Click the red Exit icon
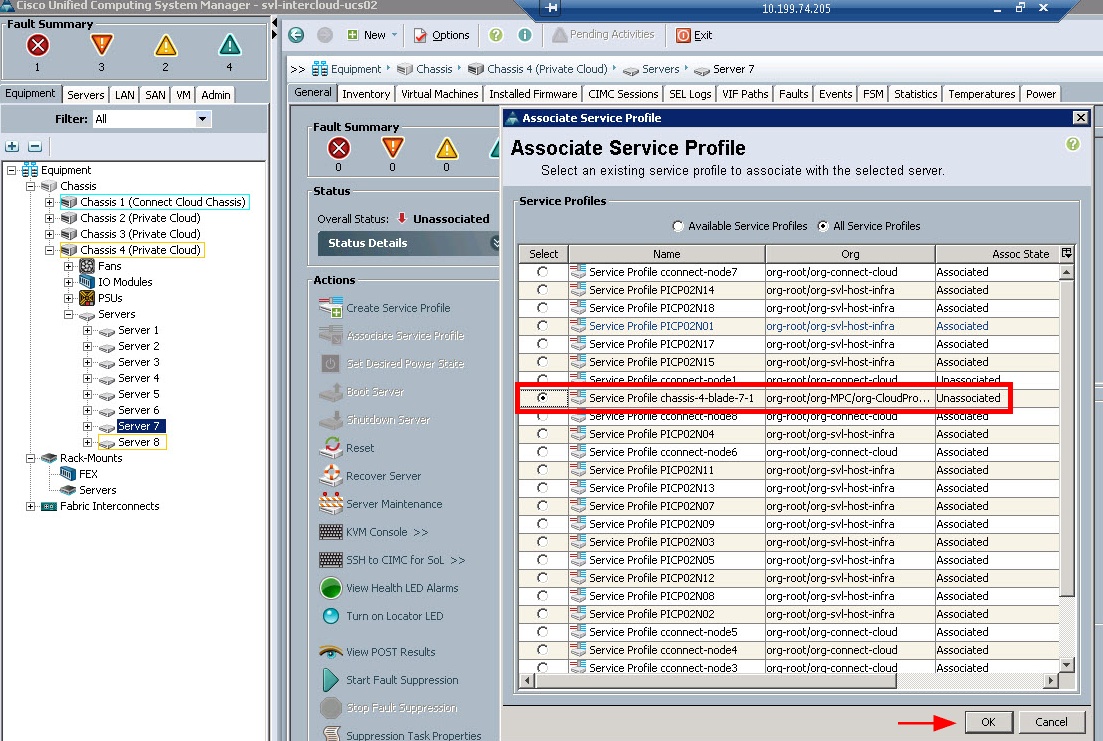This screenshot has width=1103, height=741. [x=683, y=34]
